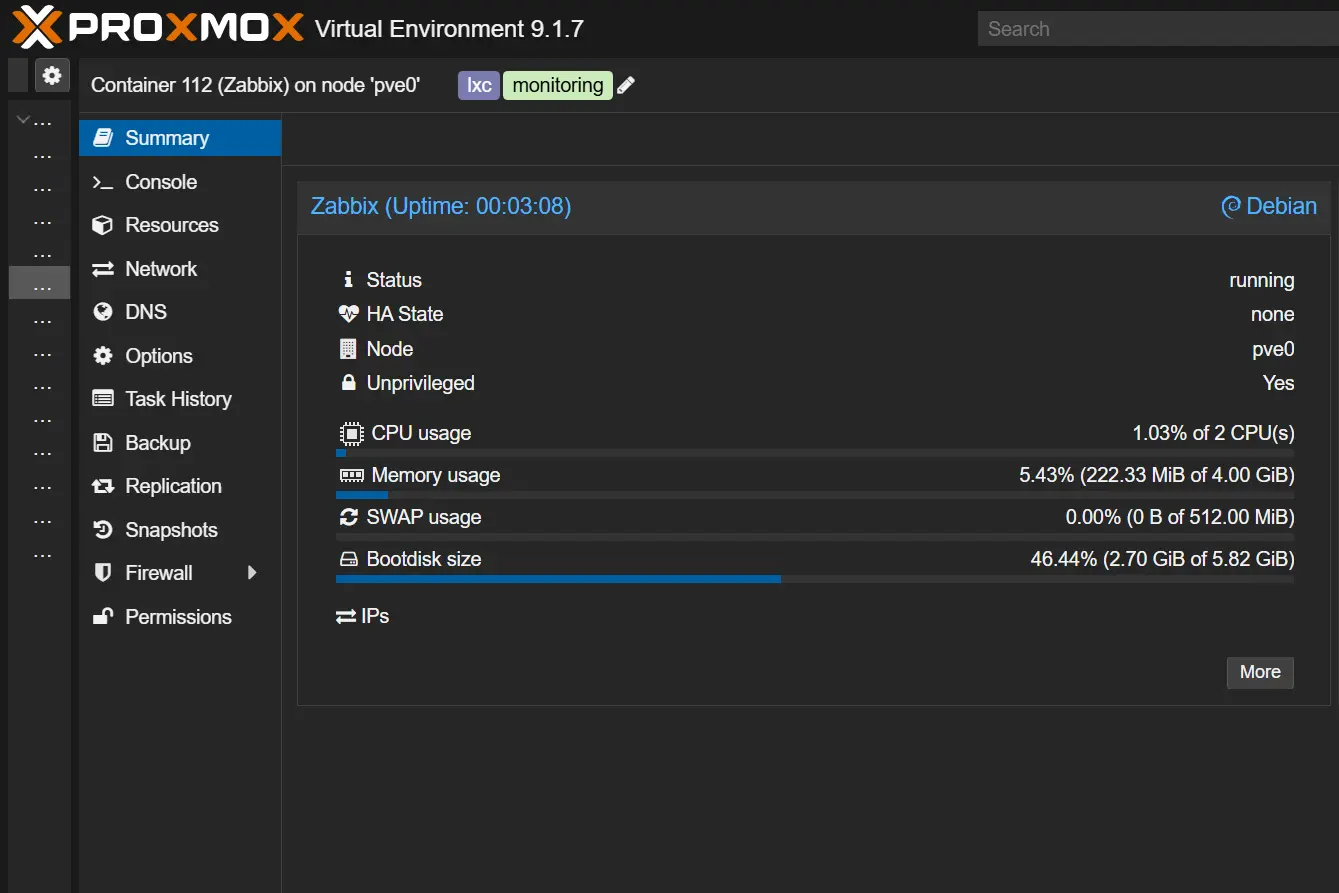Open the Task History list
This screenshot has height=893, width=1339.
[177, 399]
